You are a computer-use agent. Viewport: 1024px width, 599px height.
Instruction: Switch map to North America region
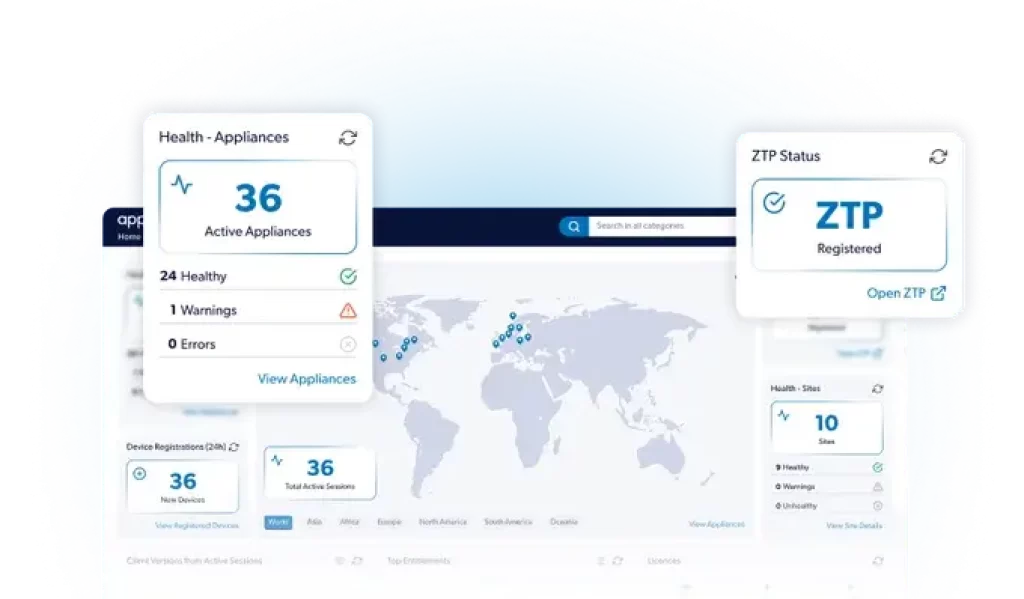442,522
